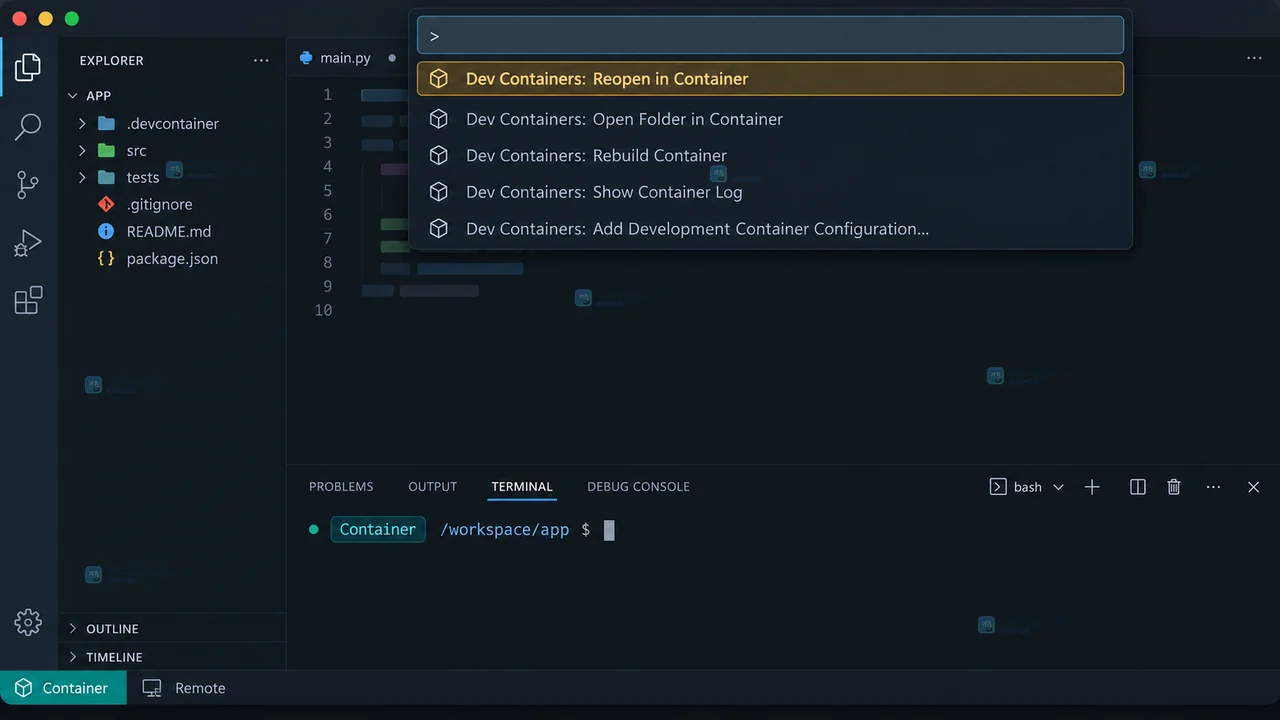The width and height of the screenshot is (1280, 720).
Task: Select Dev Containers: Open Folder in Container
Action: coord(770,119)
